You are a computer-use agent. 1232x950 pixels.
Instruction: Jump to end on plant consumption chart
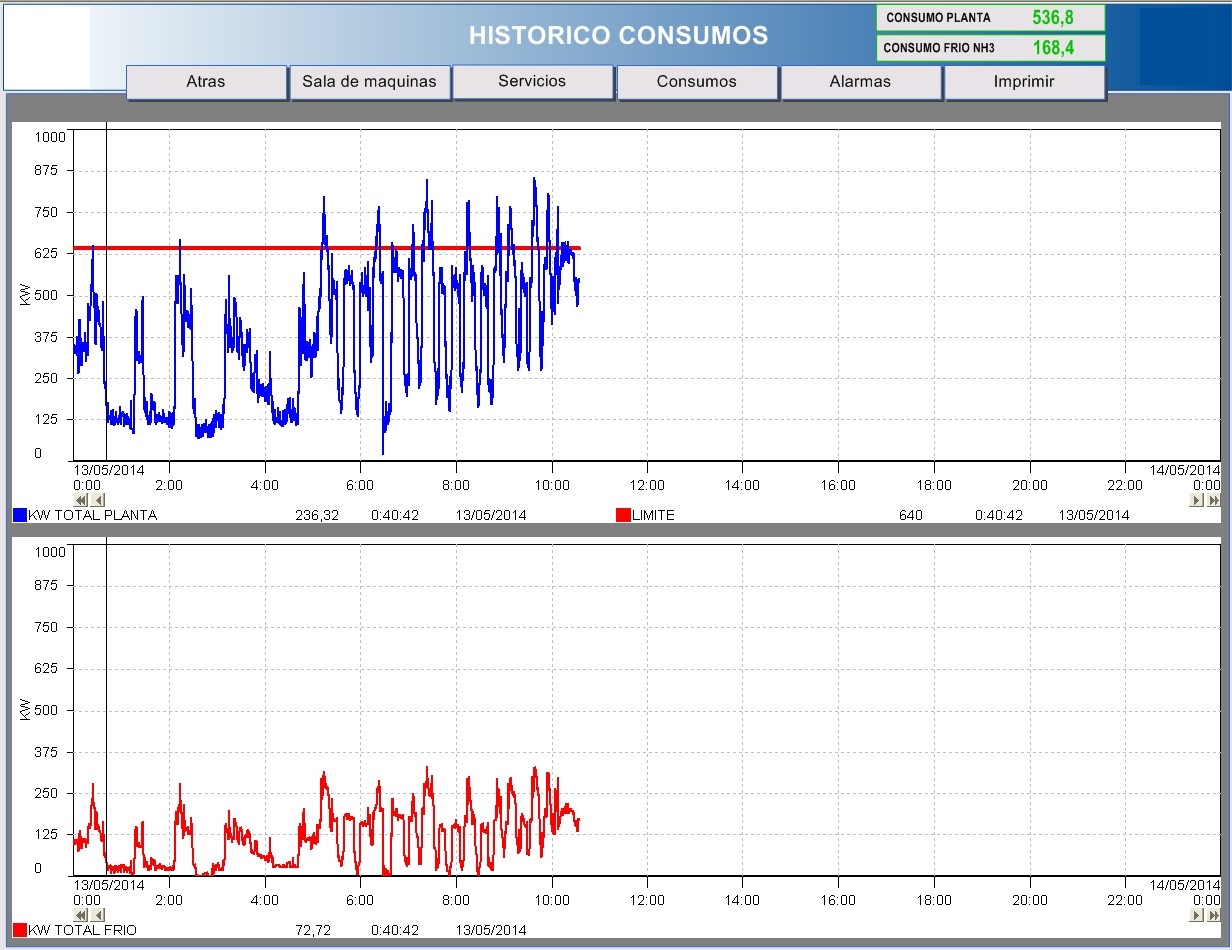[x=1213, y=500]
